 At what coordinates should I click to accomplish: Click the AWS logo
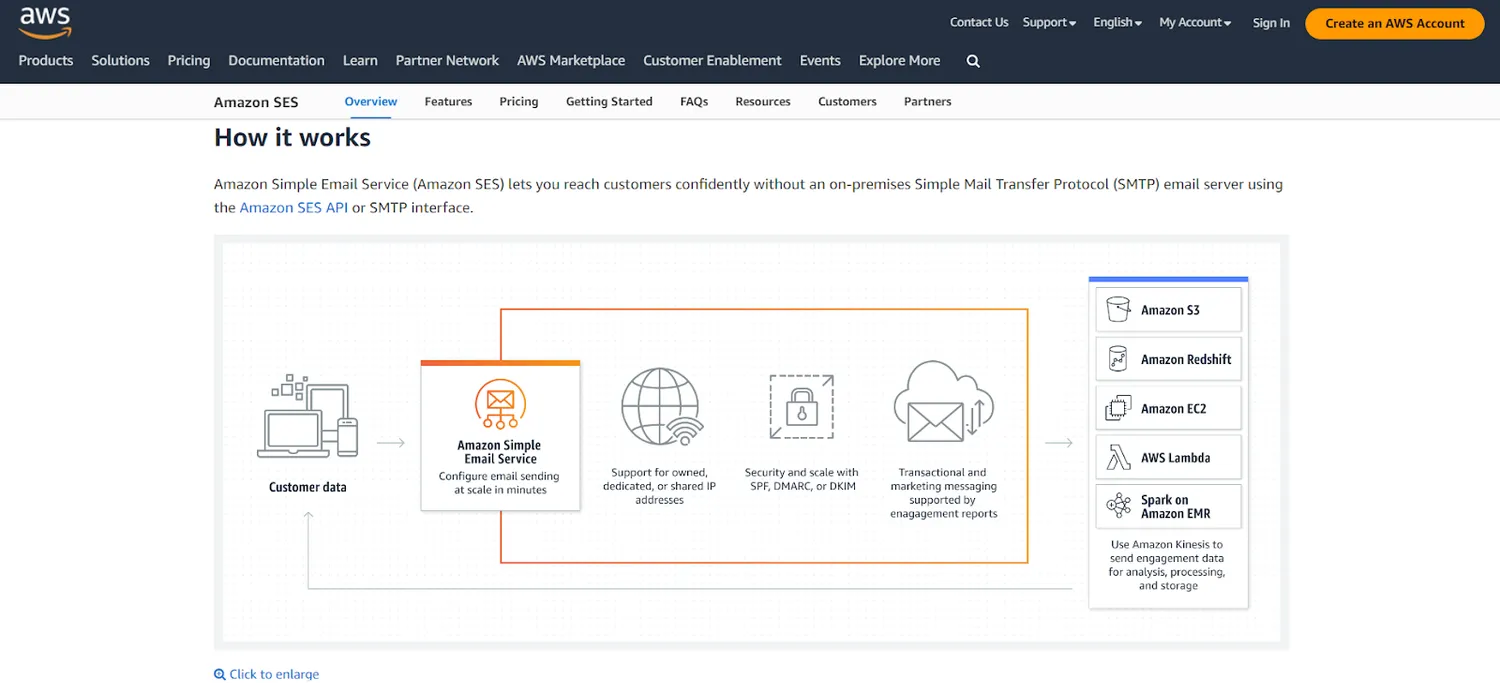point(45,22)
